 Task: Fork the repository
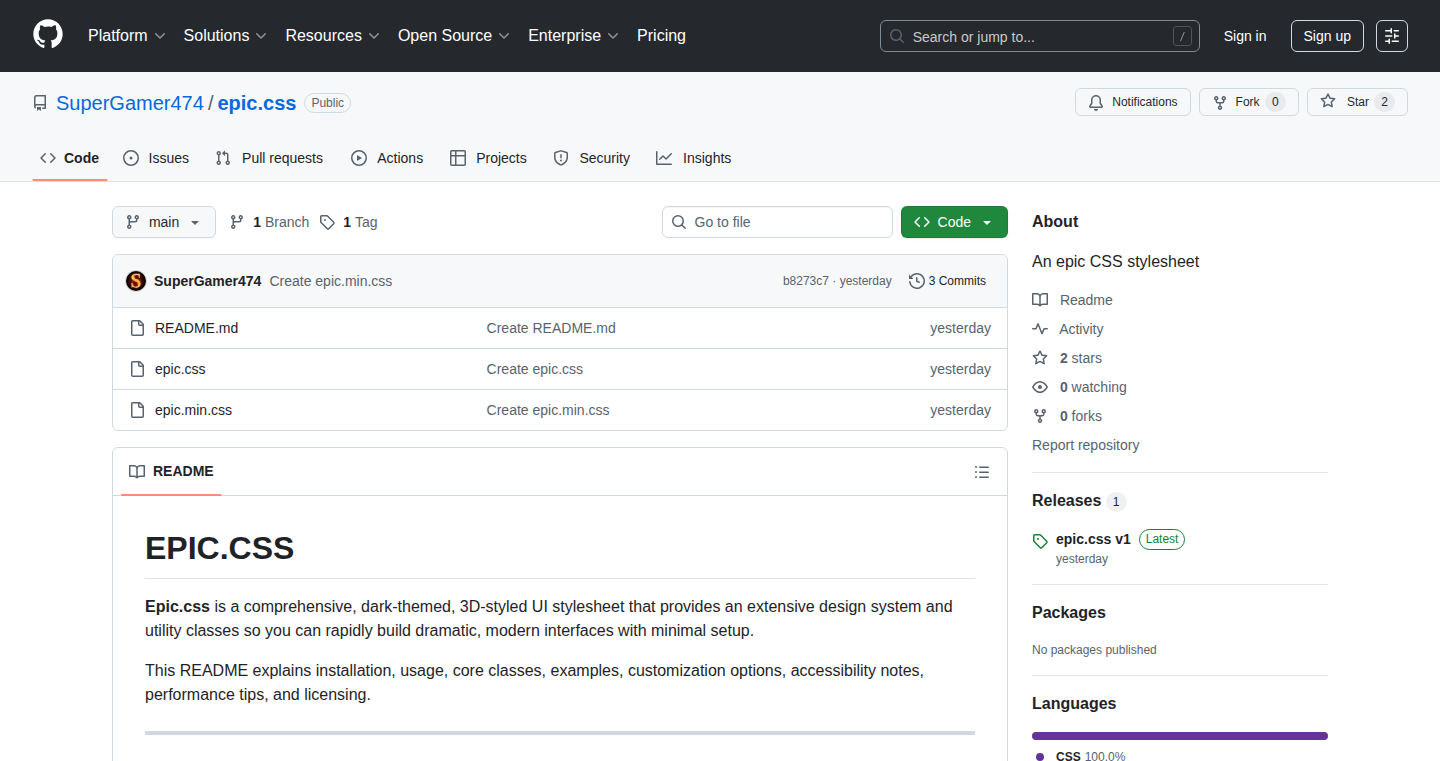pyautogui.click(x=1249, y=102)
